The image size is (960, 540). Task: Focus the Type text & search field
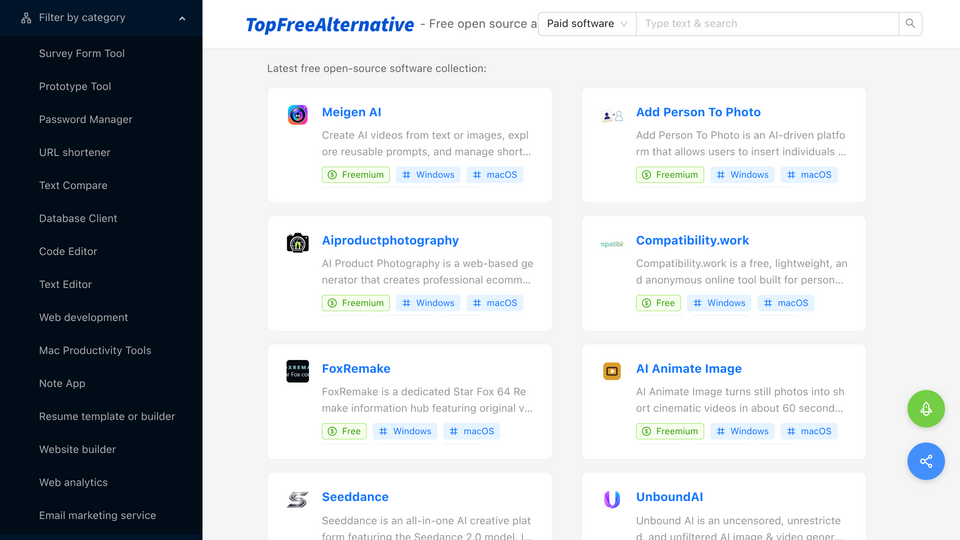tap(767, 24)
